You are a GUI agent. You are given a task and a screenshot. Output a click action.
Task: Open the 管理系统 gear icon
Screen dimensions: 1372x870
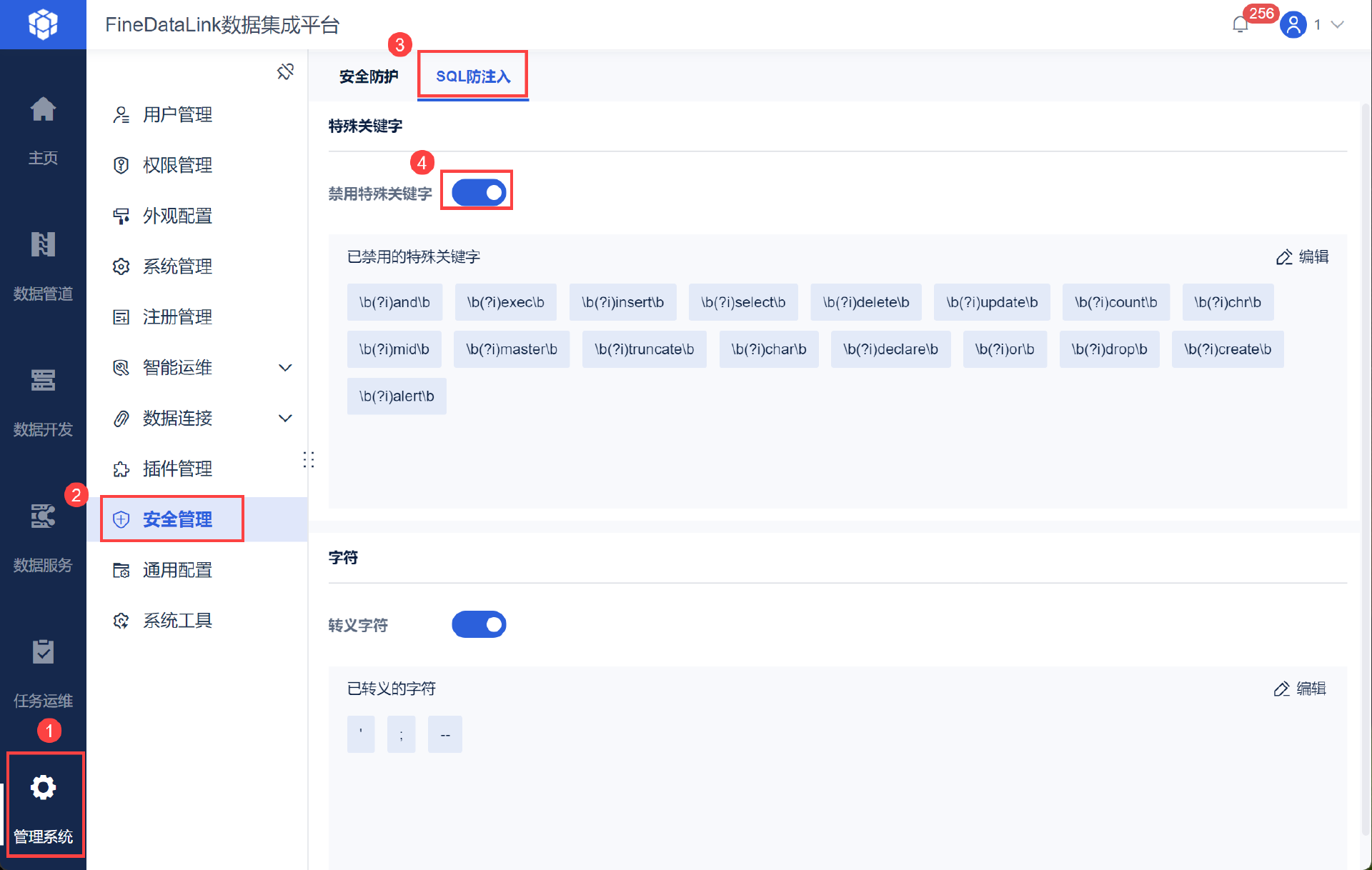coord(43,787)
